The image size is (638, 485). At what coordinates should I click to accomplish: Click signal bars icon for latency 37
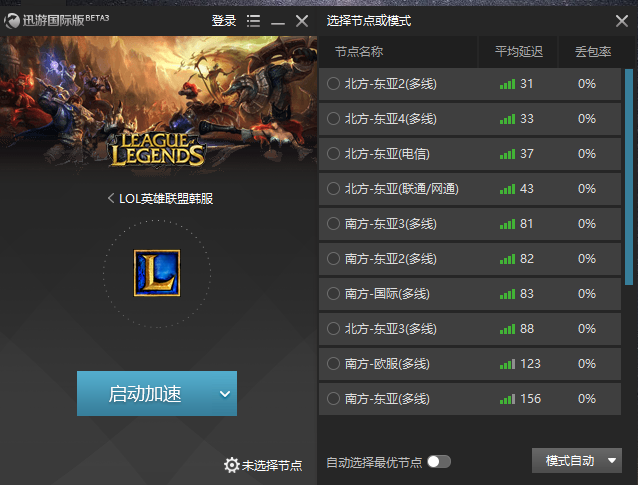(507, 154)
